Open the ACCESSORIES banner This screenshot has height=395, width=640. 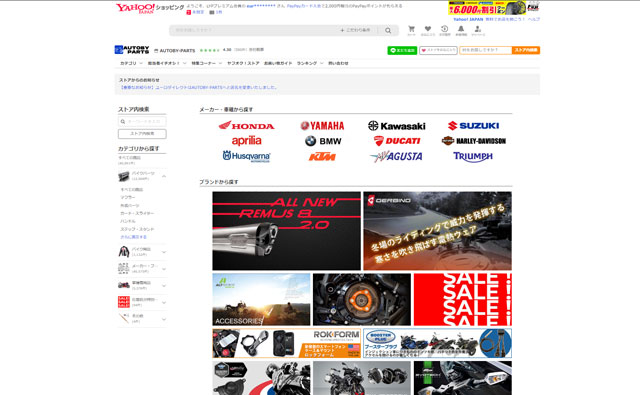coord(261,300)
